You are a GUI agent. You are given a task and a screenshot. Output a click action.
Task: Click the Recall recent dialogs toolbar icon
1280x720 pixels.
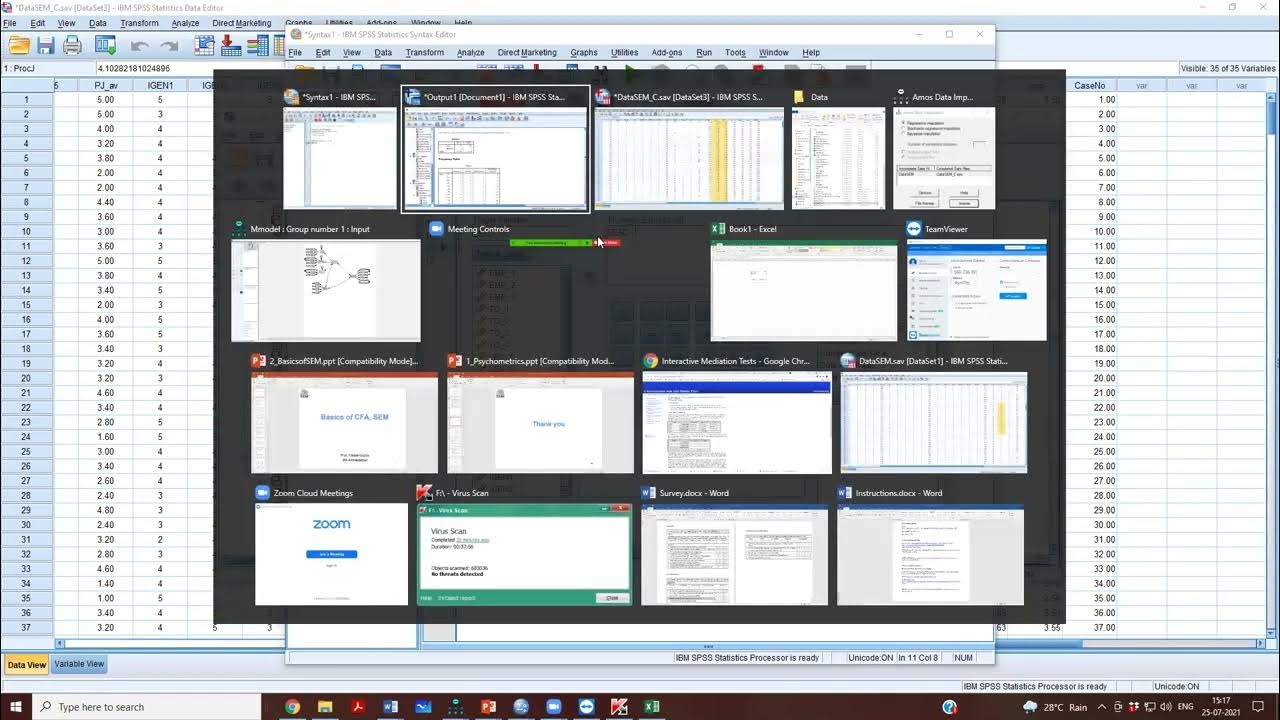pyautogui.click(x=105, y=45)
